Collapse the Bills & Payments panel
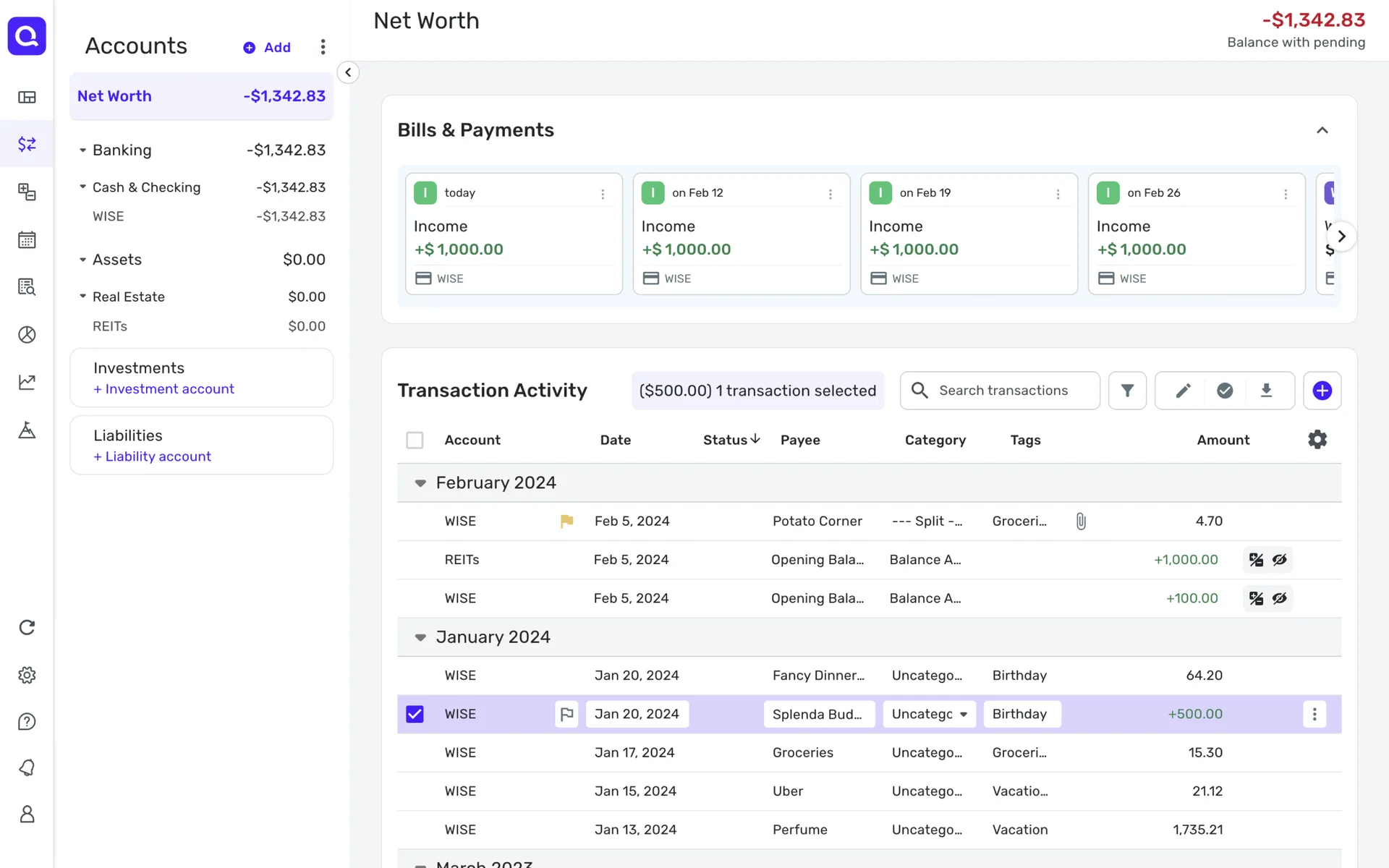Image resolution: width=1389 pixels, height=868 pixels. pos(1322,130)
